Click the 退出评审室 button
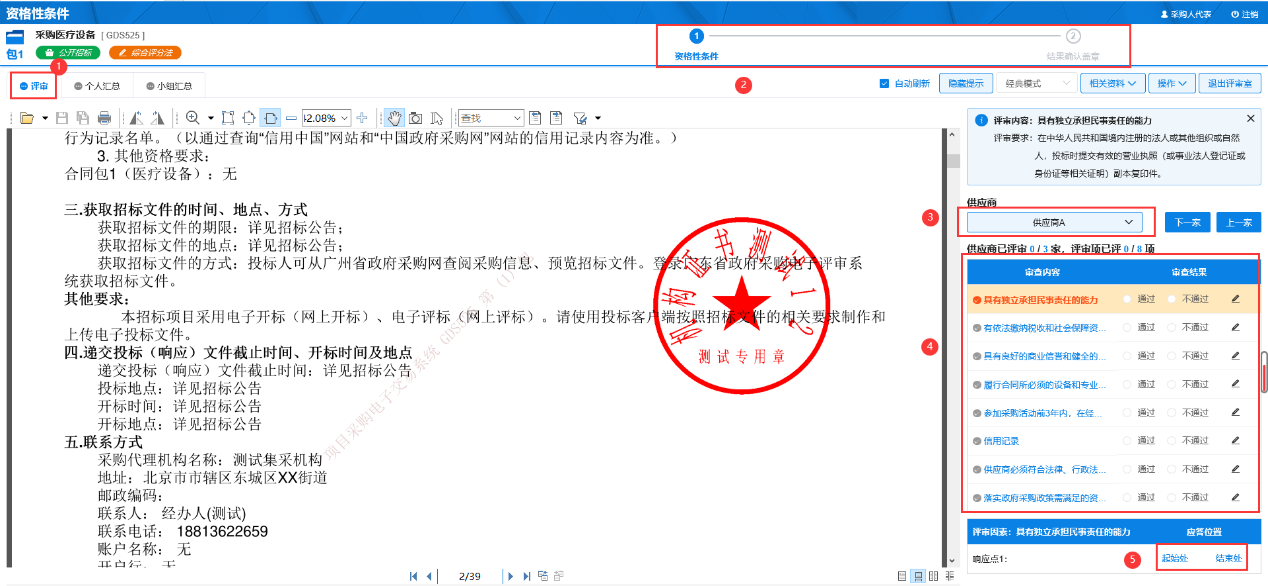Screen dimensions: 1268x586 1230,83
